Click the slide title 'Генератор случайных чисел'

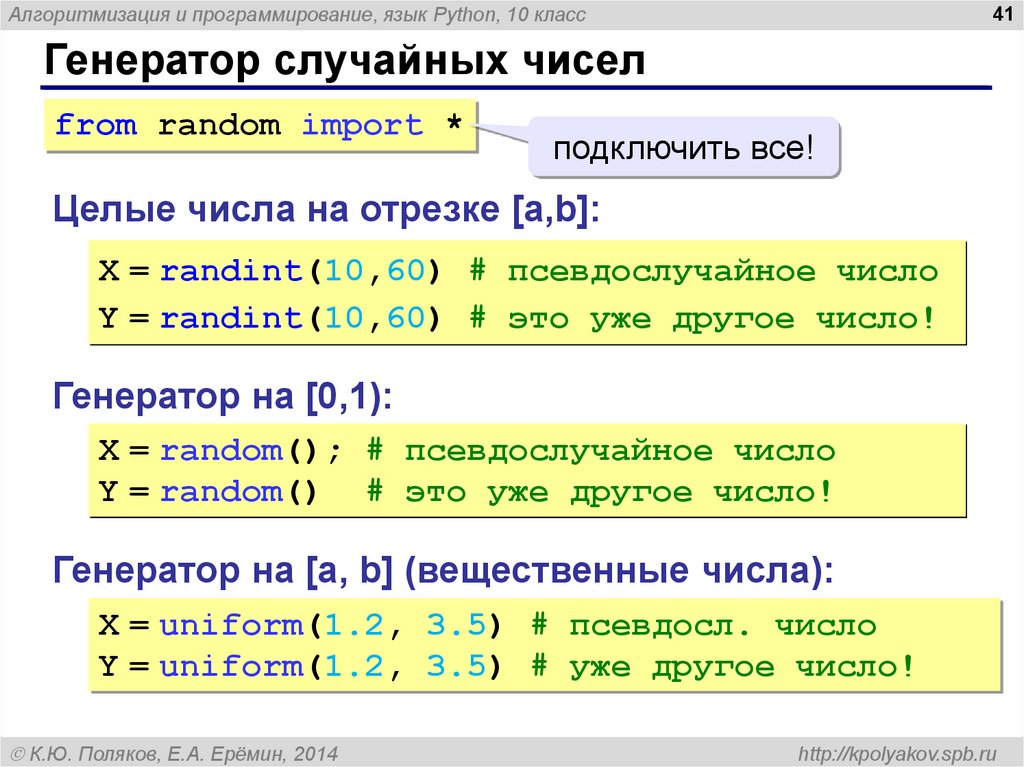(x=345, y=61)
